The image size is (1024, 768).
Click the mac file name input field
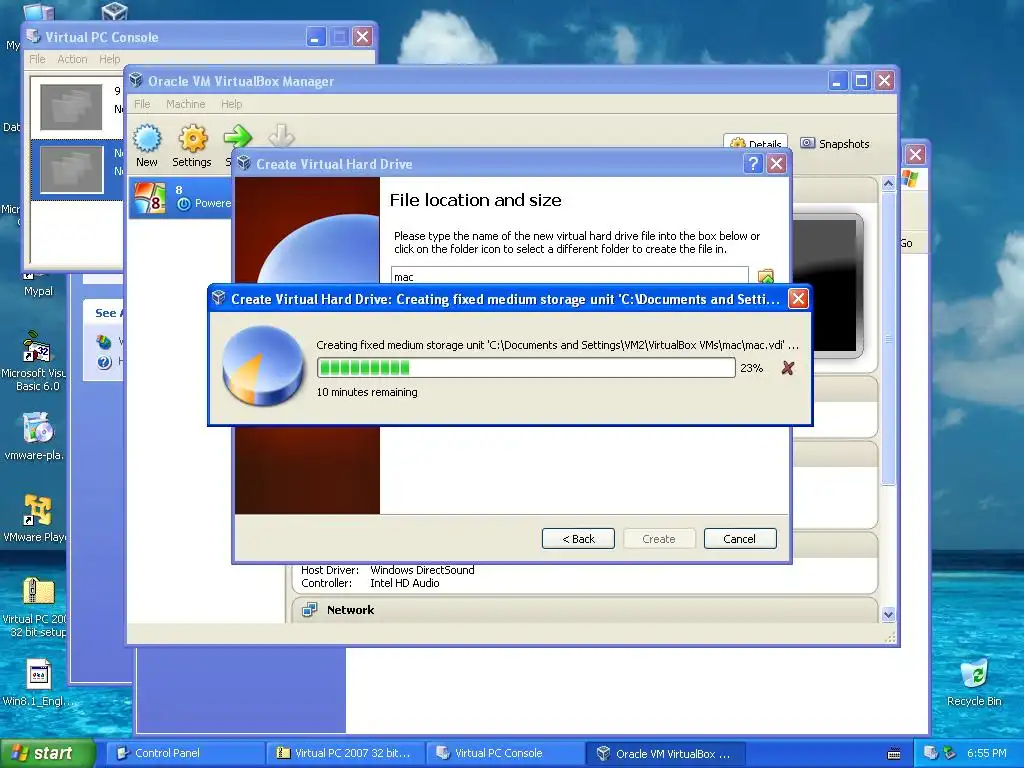pos(569,277)
